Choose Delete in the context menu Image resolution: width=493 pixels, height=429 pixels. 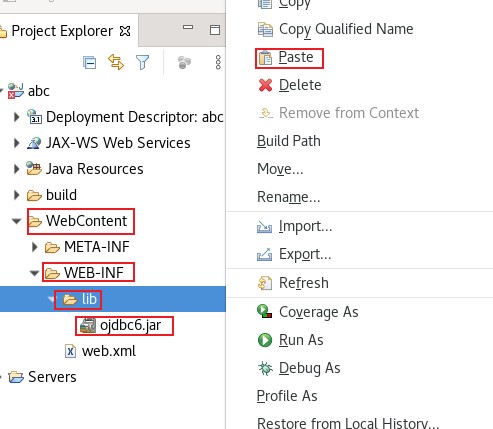click(300, 85)
